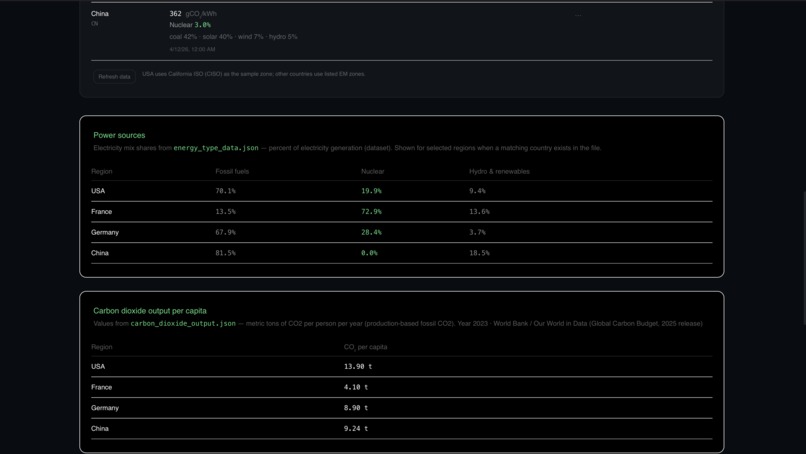This screenshot has width=806, height=454.
Task: Select France CO₂ value 4.10 t
Action: click(x=356, y=387)
